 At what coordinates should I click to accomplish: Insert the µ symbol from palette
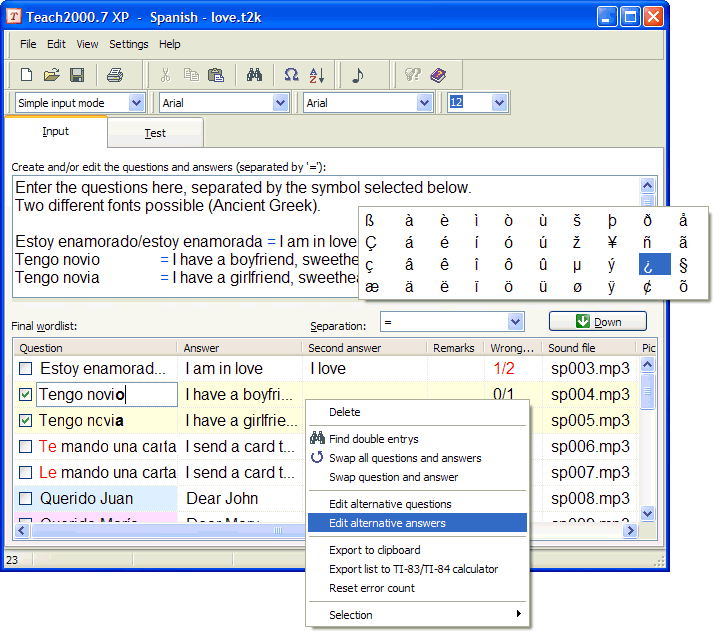coord(577,265)
